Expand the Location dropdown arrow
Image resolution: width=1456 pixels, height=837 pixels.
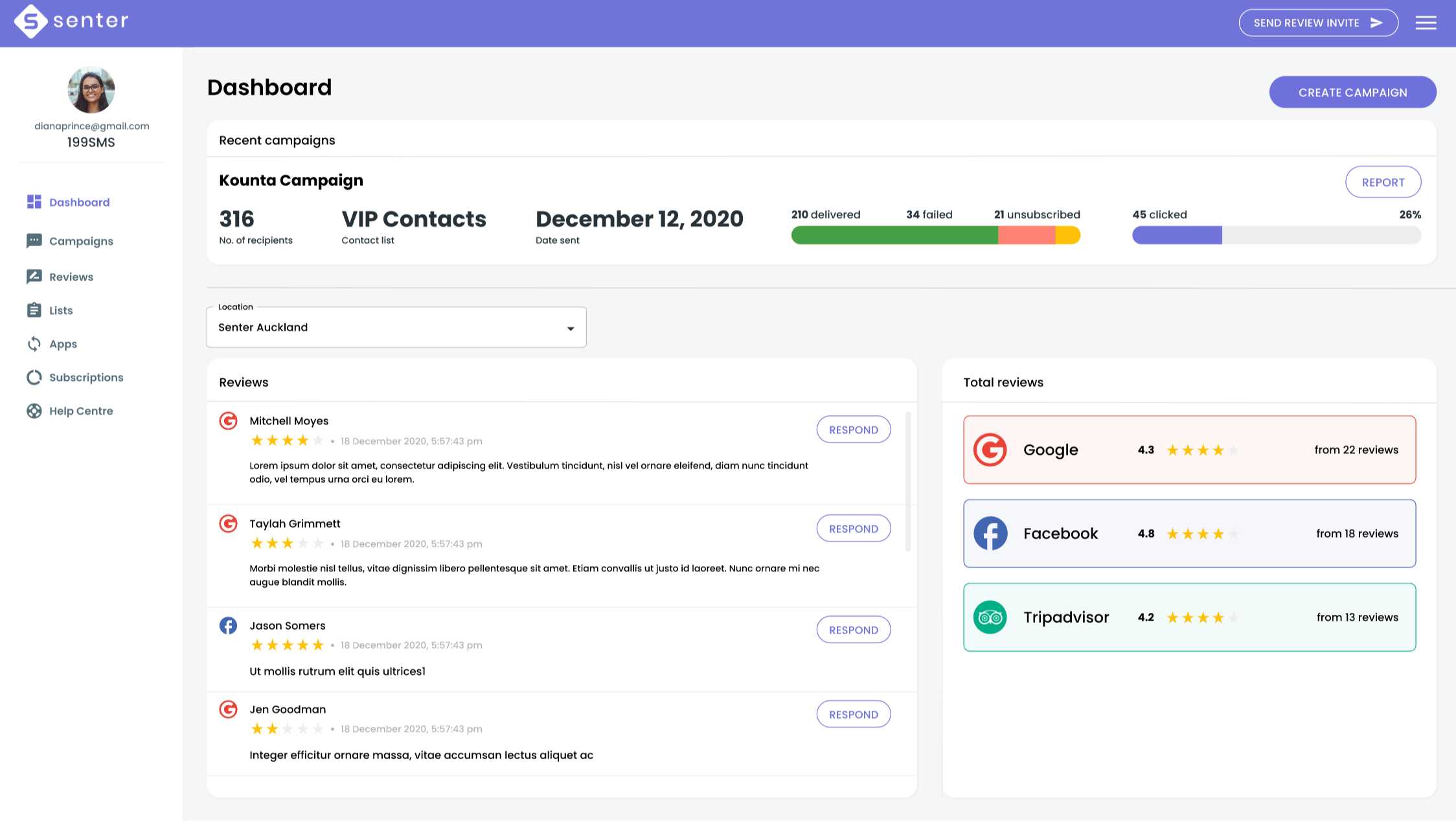[x=570, y=328]
